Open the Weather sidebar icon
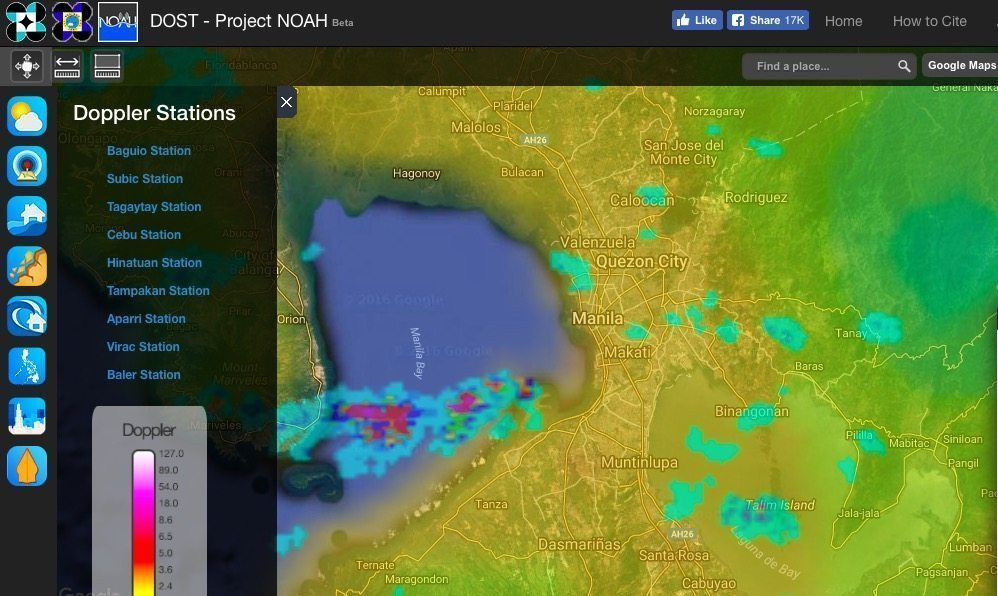 (x=27, y=116)
